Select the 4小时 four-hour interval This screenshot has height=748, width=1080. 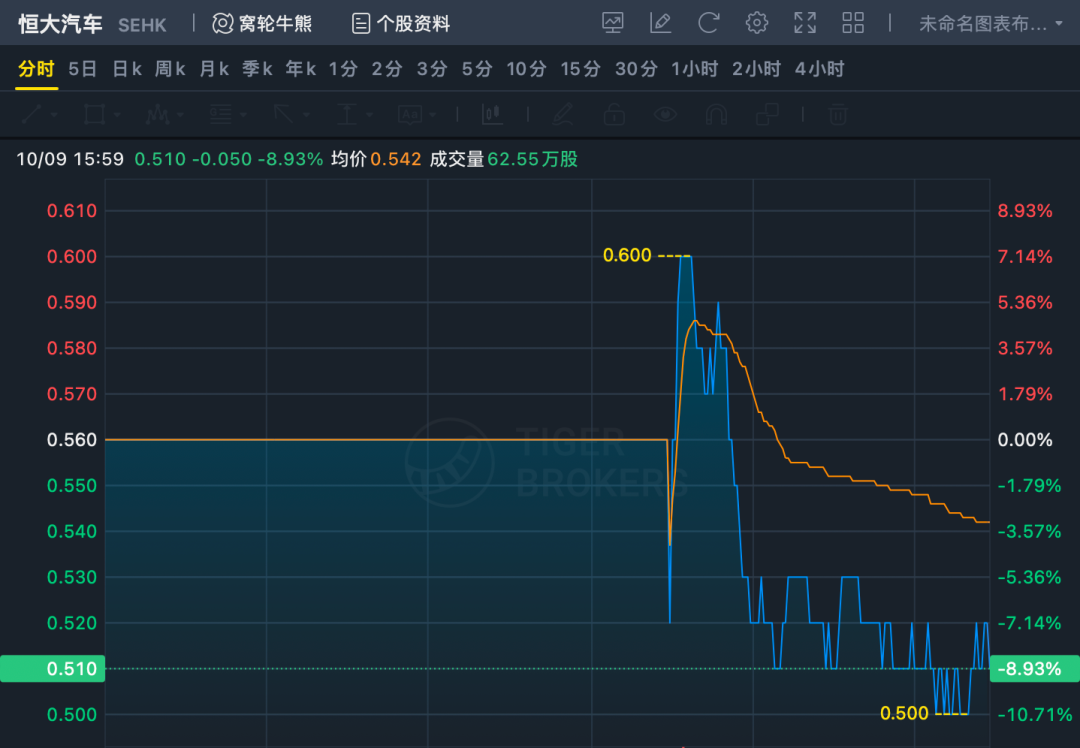(819, 69)
